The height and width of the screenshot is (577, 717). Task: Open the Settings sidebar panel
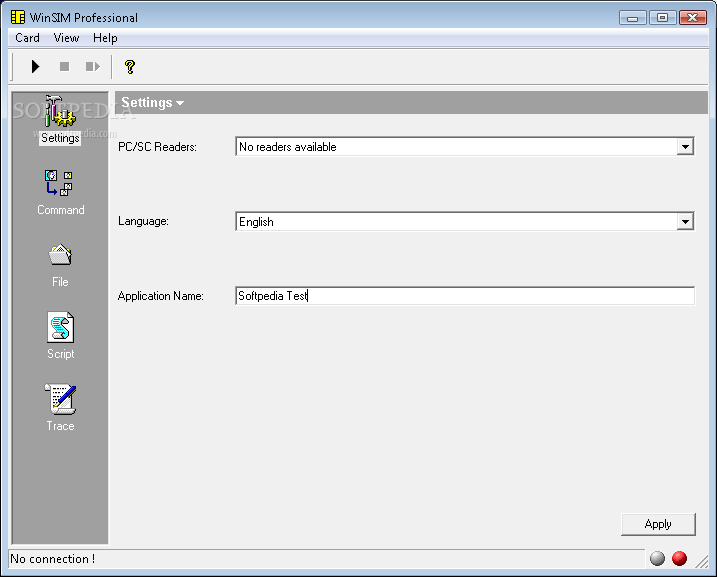(60, 120)
